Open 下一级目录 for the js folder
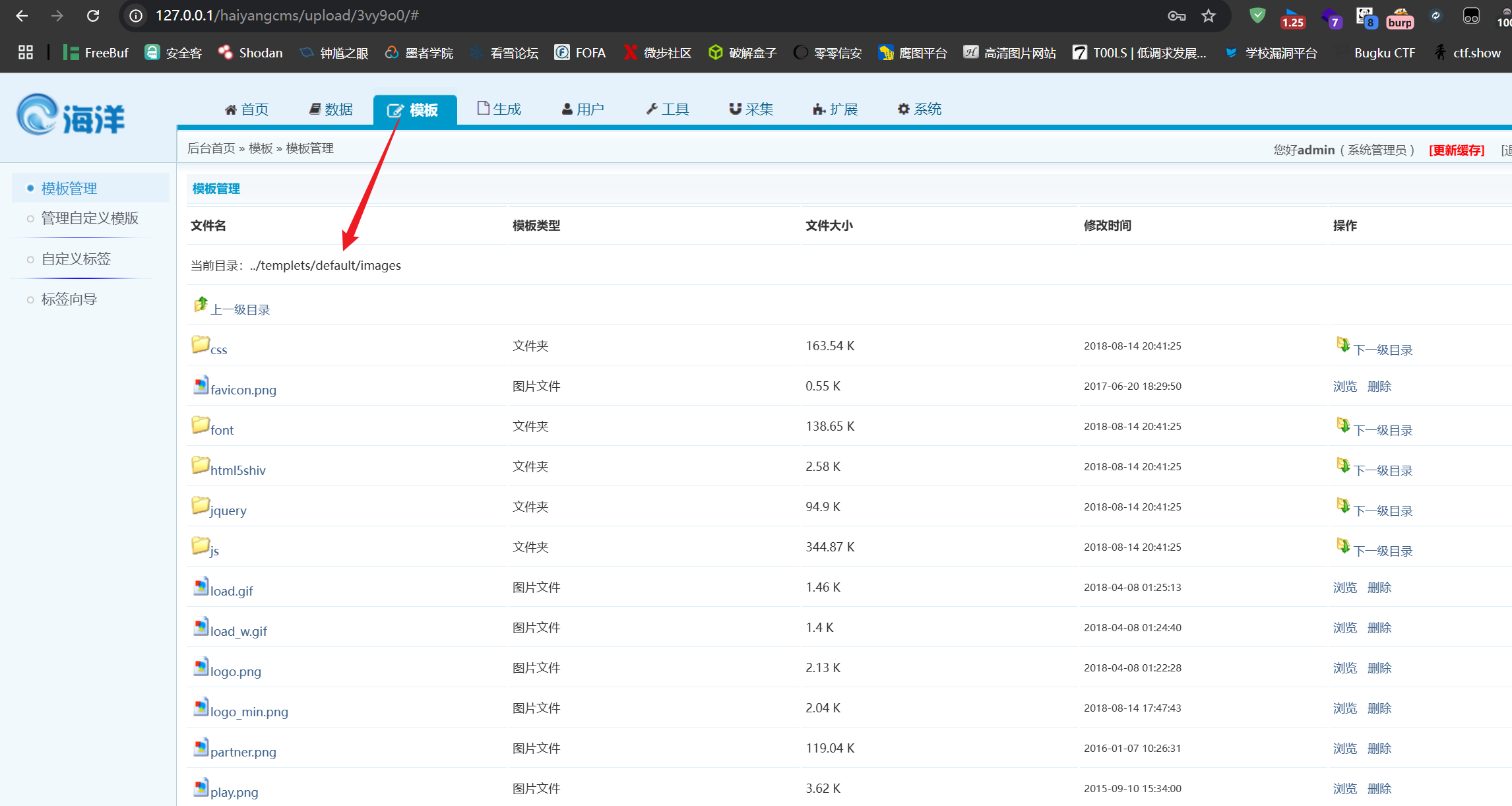This screenshot has width=1512, height=806. (x=1383, y=551)
